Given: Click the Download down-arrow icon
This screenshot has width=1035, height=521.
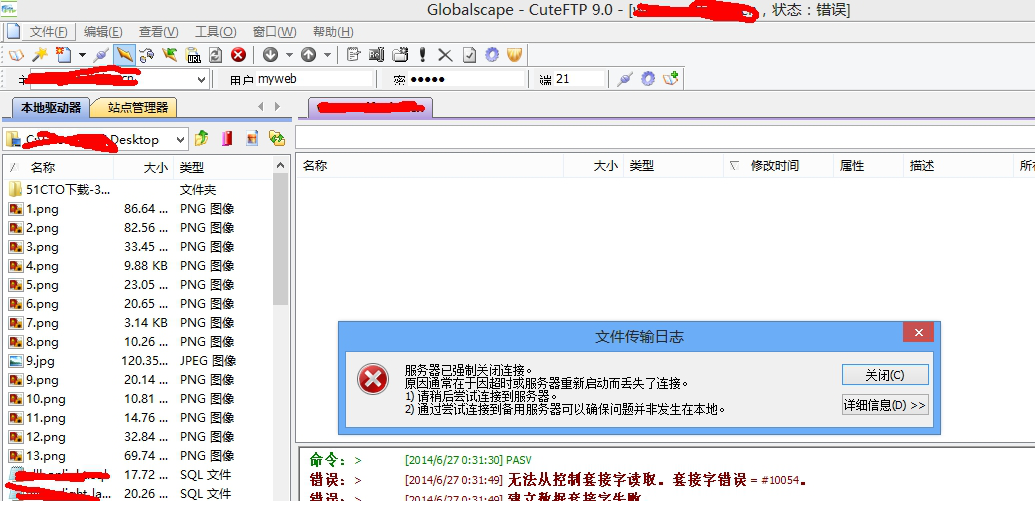Looking at the screenshot, I should [271, 55].
